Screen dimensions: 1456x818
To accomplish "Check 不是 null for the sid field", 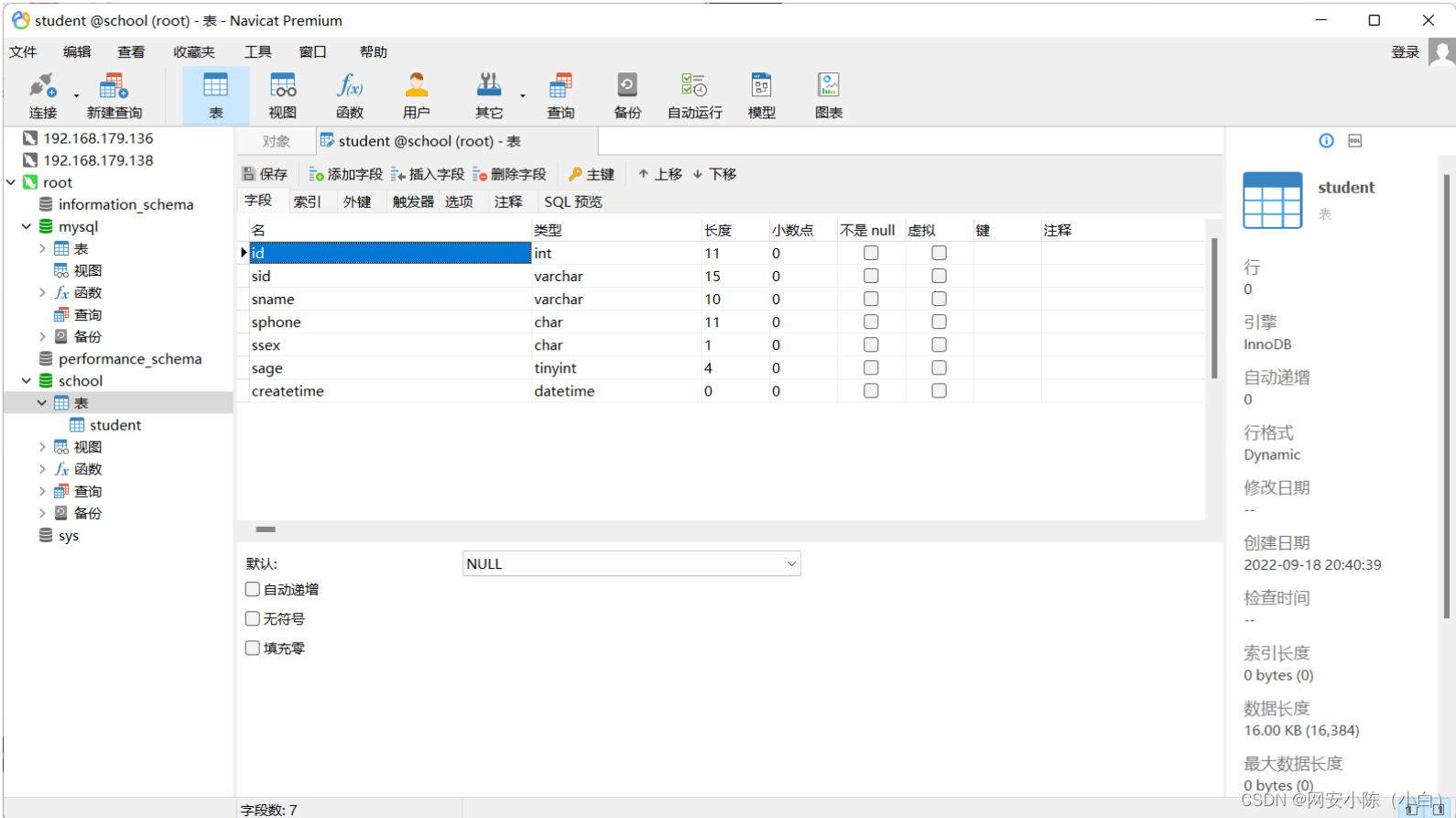I will pyautogui.click(x=871, y=276).
